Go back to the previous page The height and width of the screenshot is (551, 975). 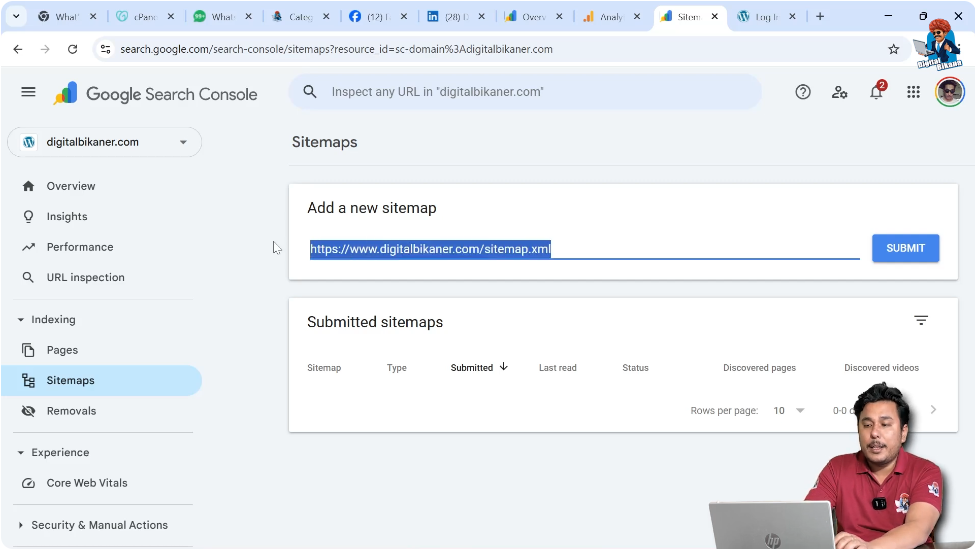coord(18,49)
